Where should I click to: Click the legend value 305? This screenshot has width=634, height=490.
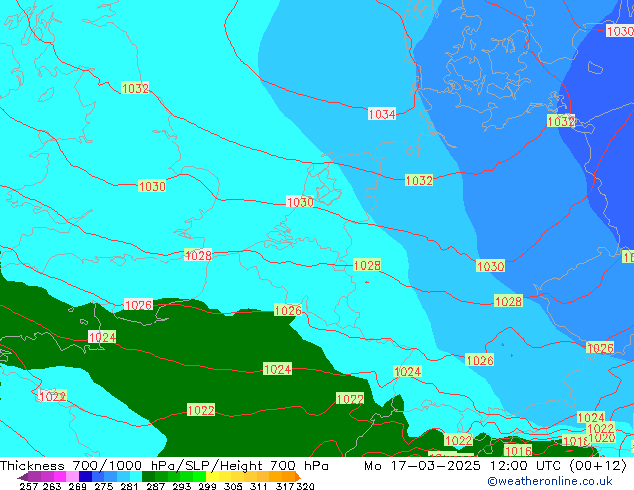233,486
